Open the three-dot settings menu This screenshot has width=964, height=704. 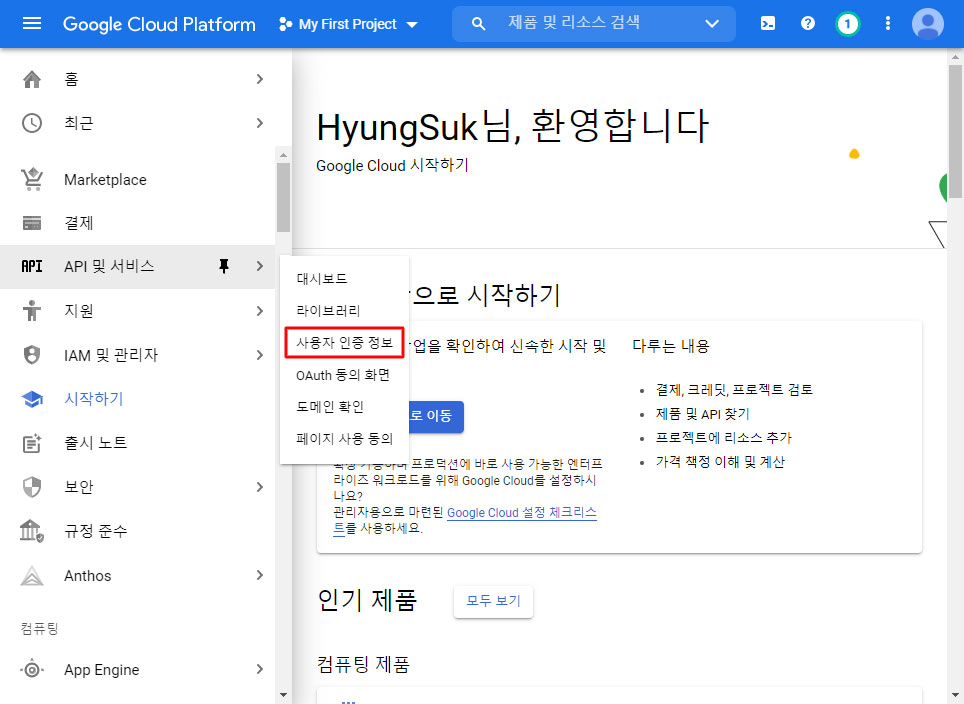tap(887, 23)
